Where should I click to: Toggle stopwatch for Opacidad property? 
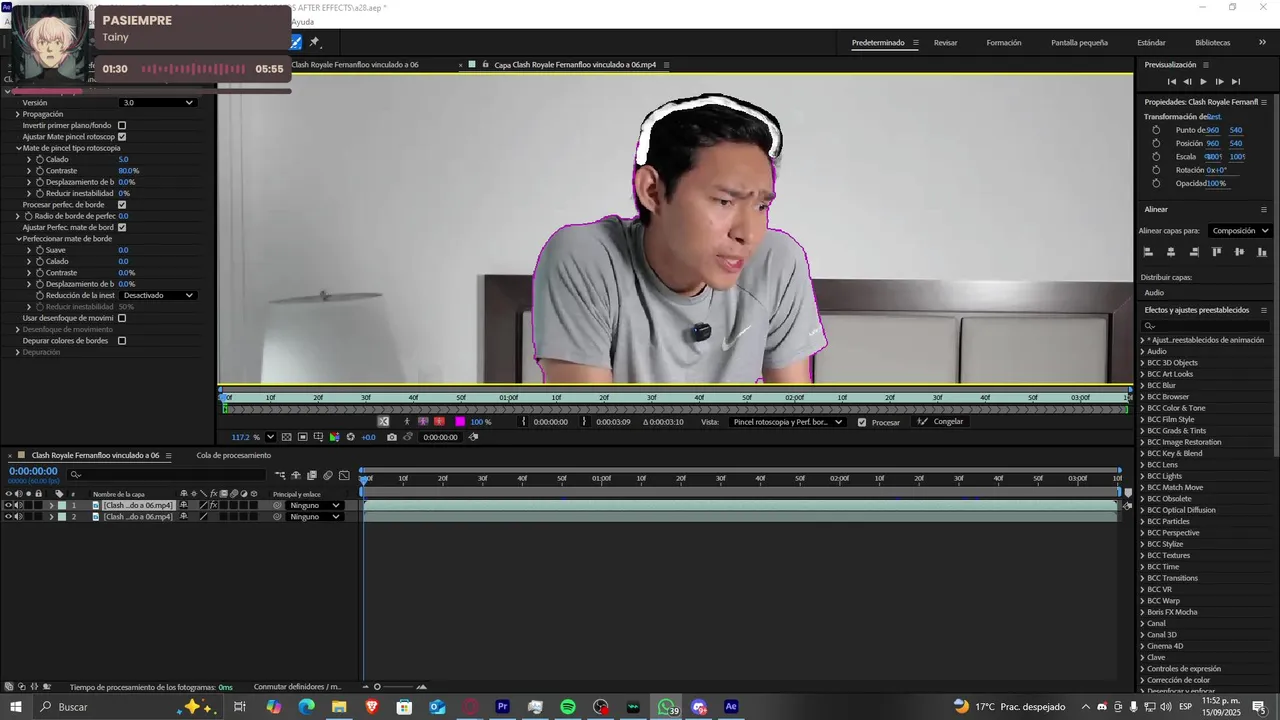[1156, 183]
